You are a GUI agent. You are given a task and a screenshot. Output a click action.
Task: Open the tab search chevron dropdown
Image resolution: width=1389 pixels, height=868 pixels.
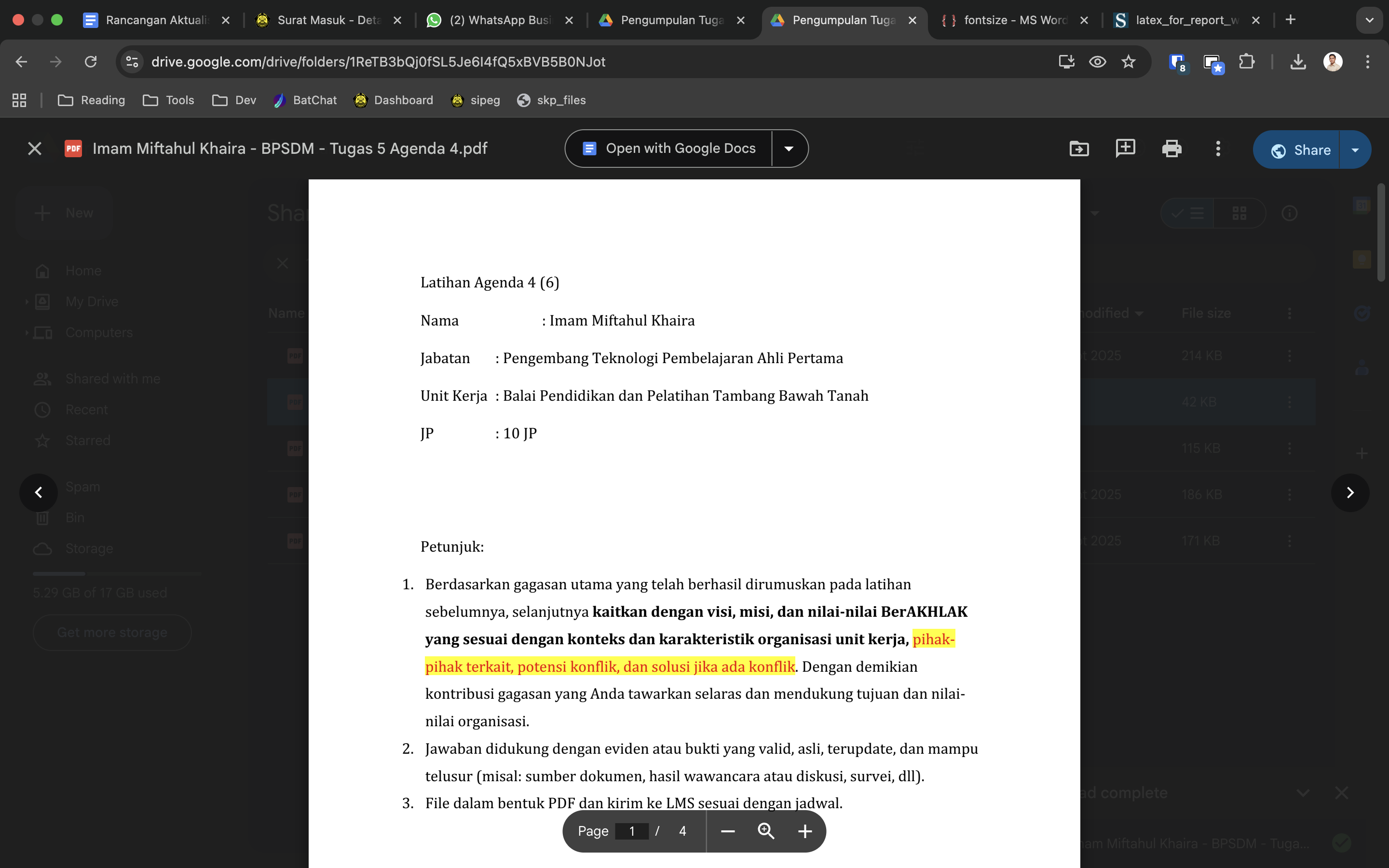click(x=1370, y=20)
